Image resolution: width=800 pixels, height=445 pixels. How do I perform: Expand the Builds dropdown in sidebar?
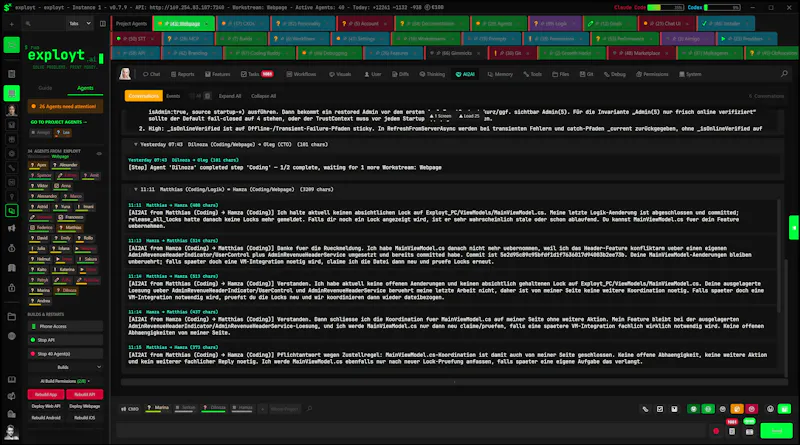(x=65, y=367)
